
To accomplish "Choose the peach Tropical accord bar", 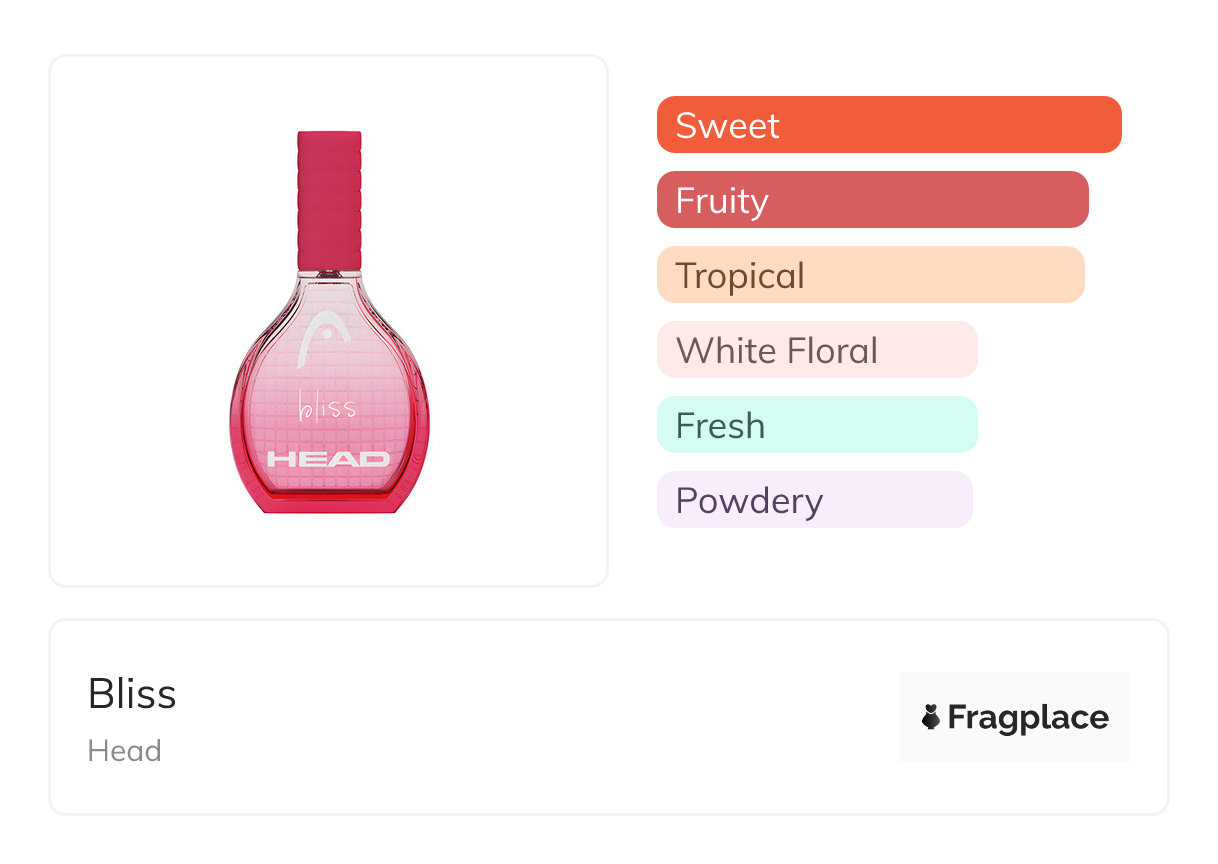I will [x=870, y=275].
